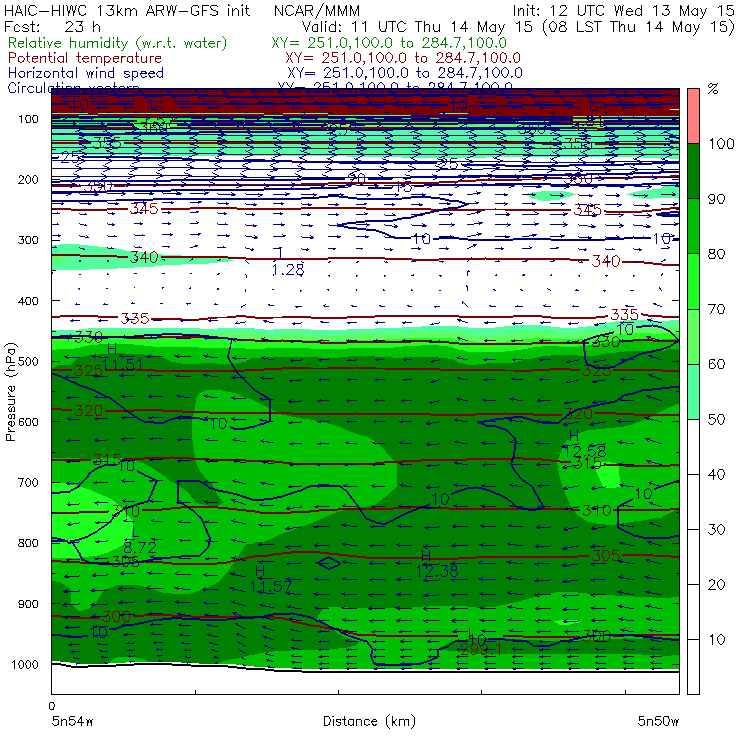Click the "12.38" wind maximum value

click(437, 572)
